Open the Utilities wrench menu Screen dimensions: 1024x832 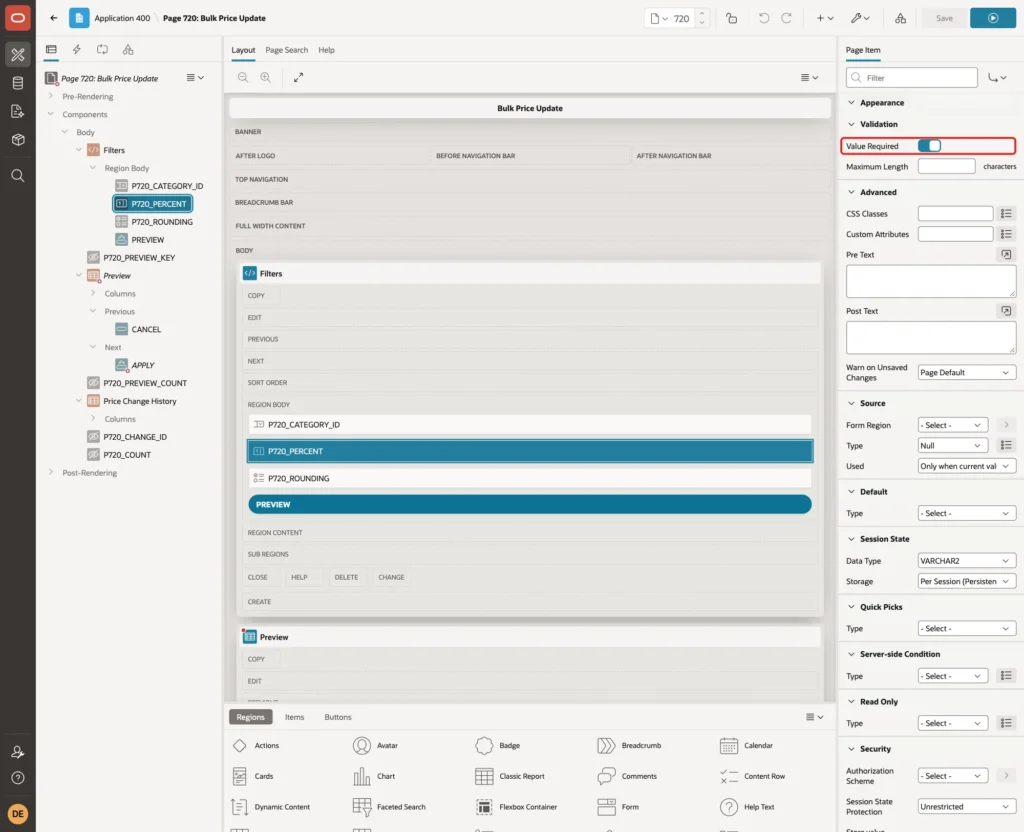(859, 18)
